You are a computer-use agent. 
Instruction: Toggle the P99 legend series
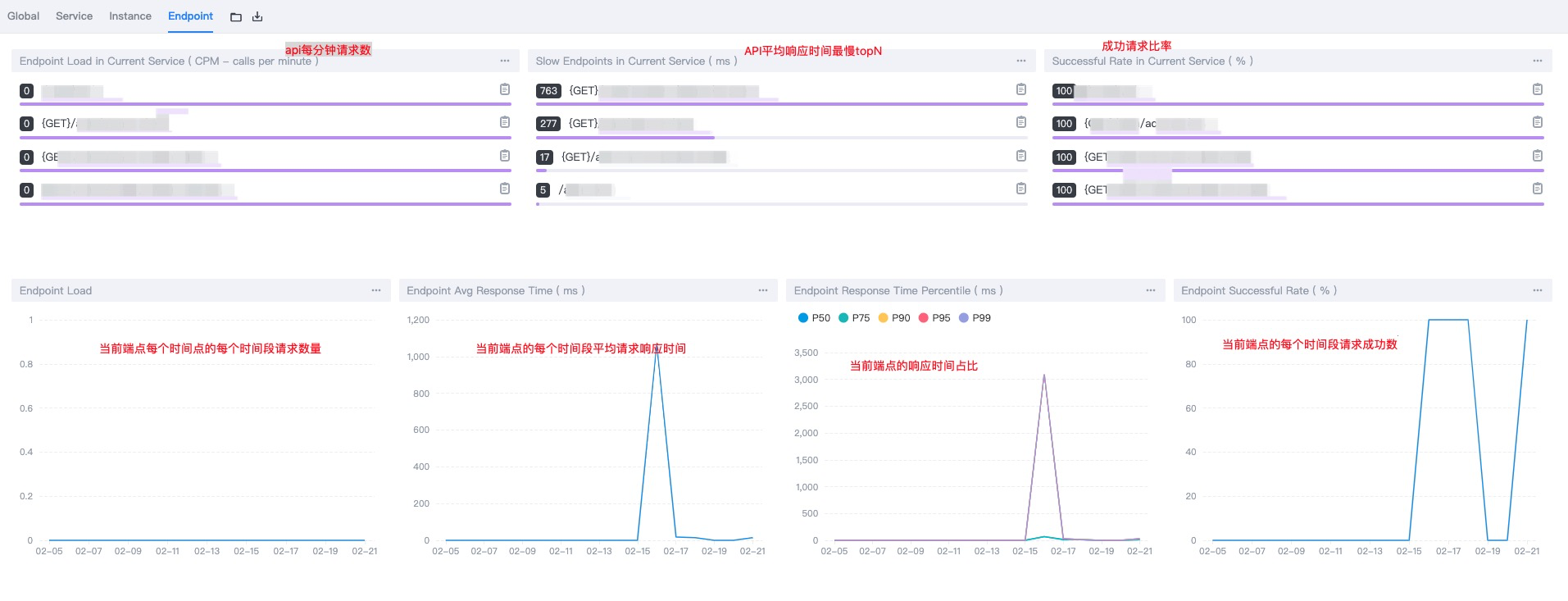(975, 318)
